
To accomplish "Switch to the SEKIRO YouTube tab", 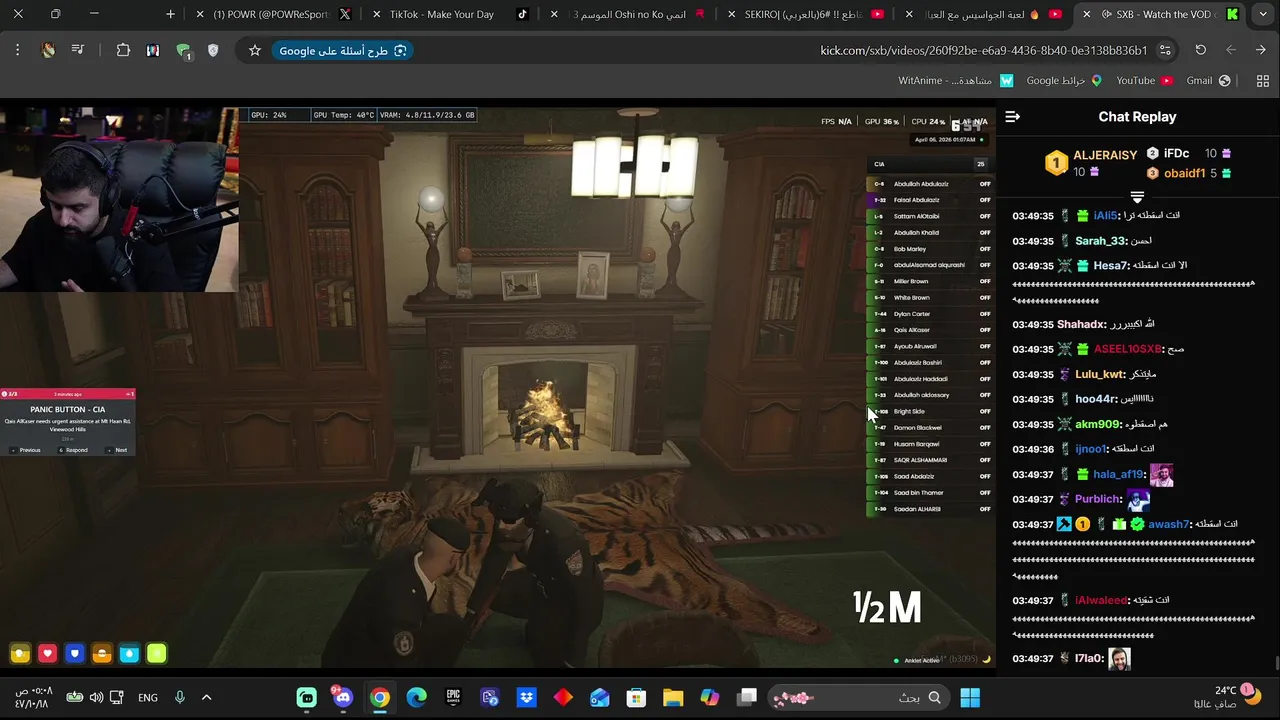I will coord(805,15).
